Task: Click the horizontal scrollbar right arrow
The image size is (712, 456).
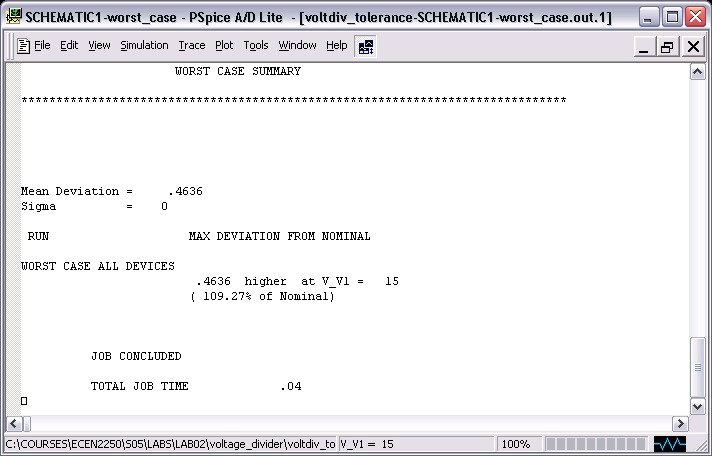Action: (x=680, y=424)
